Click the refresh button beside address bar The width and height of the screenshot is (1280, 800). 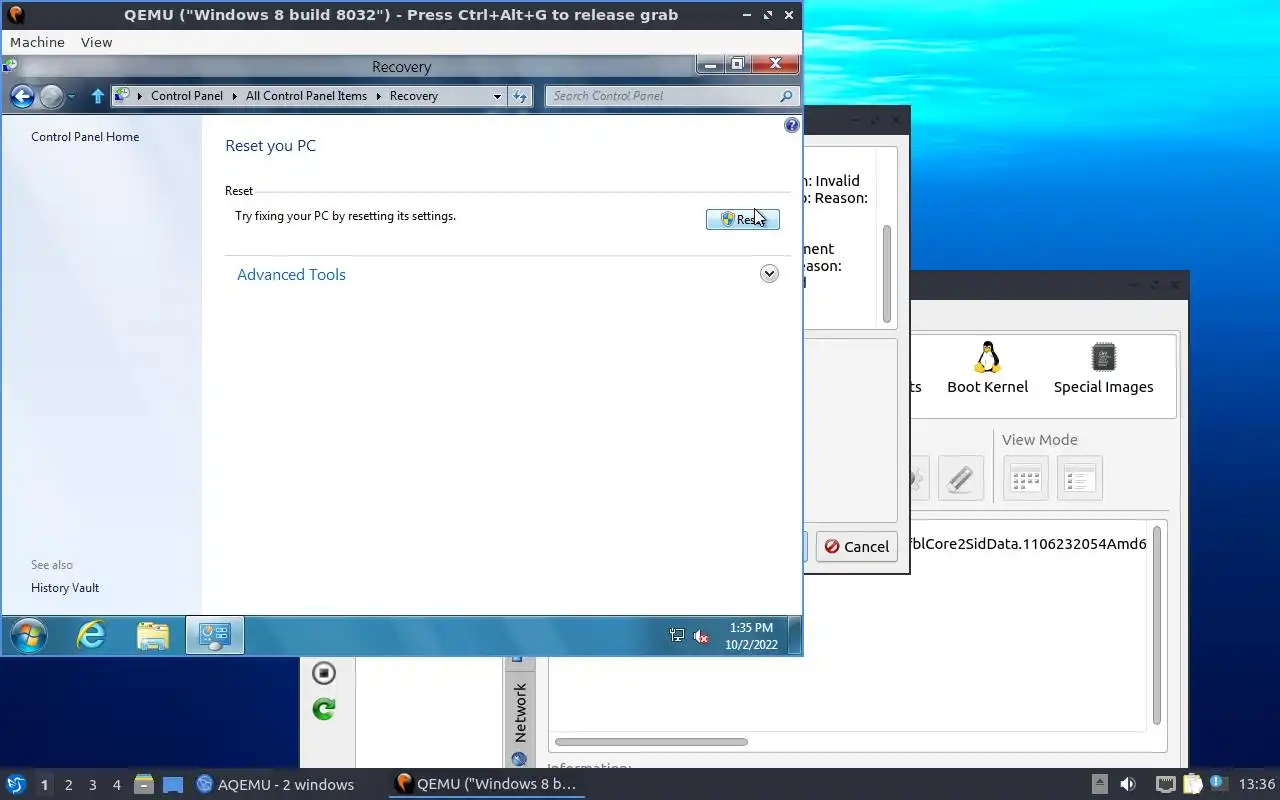520,96
